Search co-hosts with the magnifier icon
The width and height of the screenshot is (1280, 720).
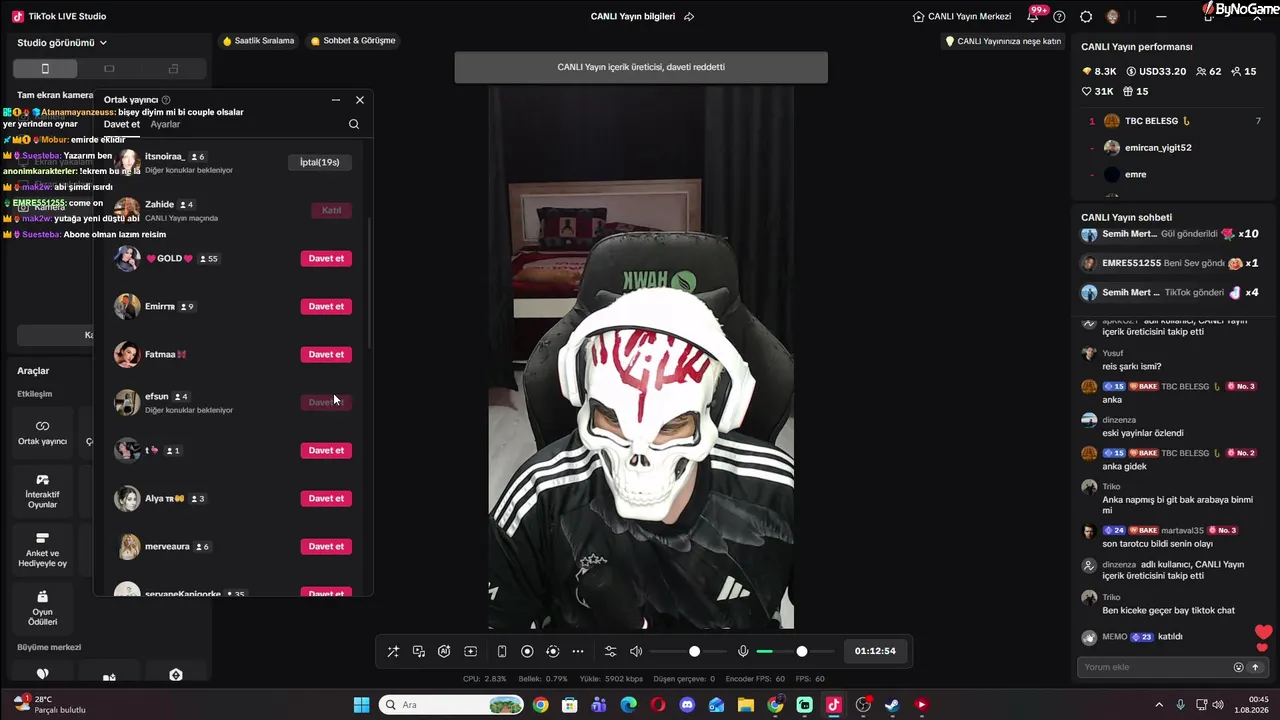click(354, 124)
